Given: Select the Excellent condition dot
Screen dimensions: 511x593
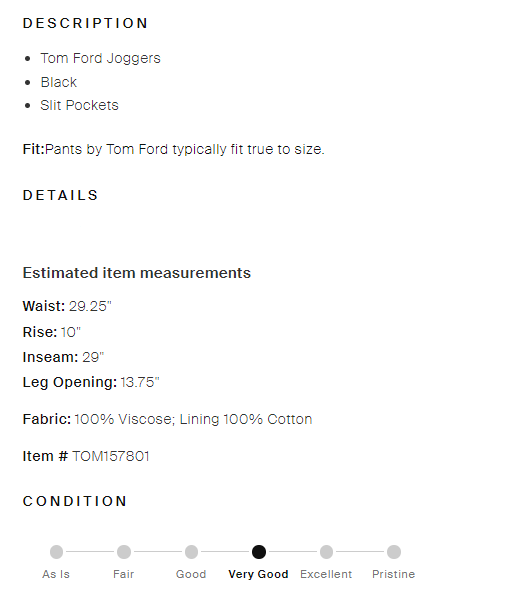Looking at the screenshot, I should point(326,552).
